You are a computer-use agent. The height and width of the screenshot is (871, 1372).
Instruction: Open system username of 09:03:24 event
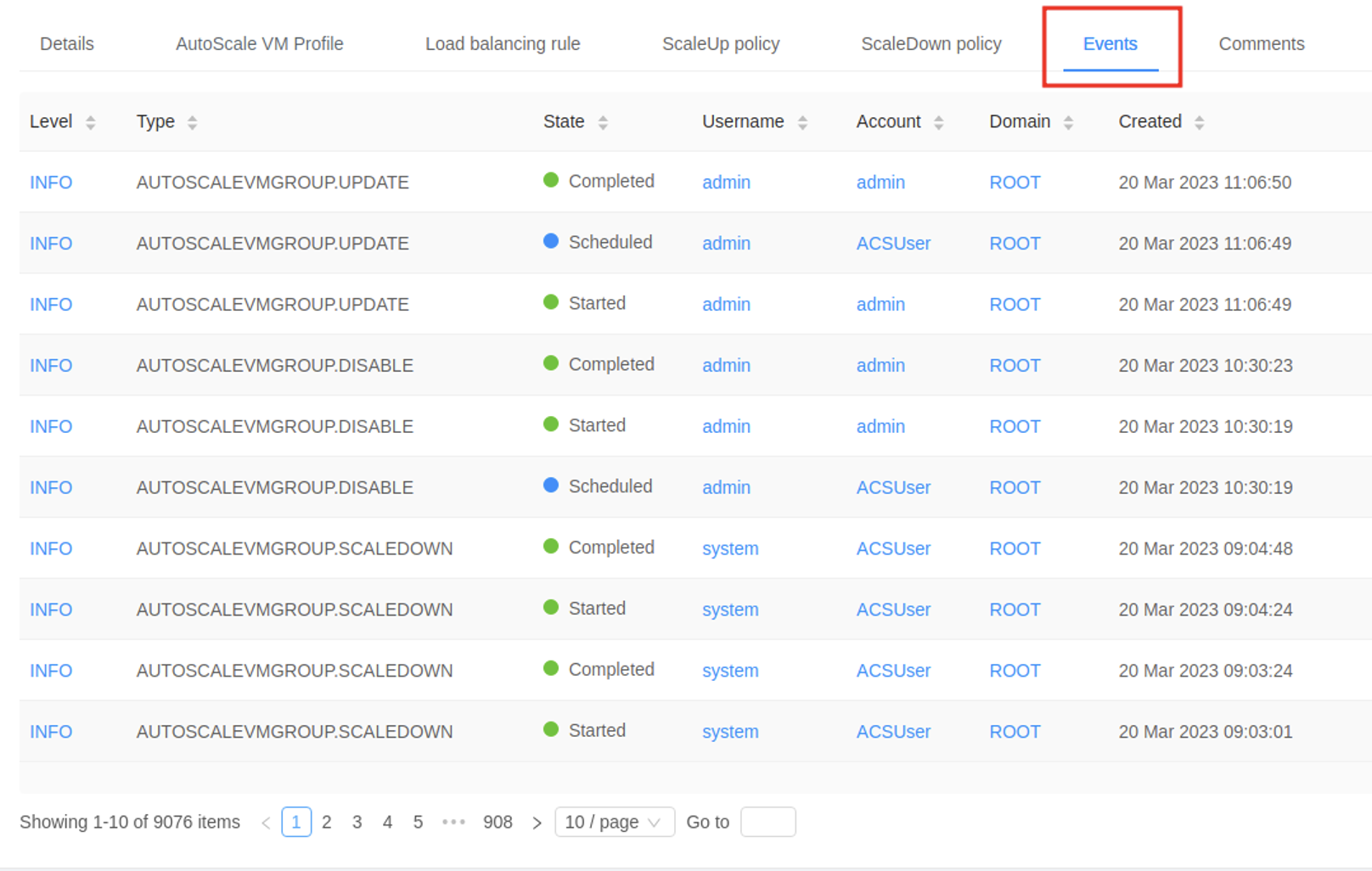730,672
